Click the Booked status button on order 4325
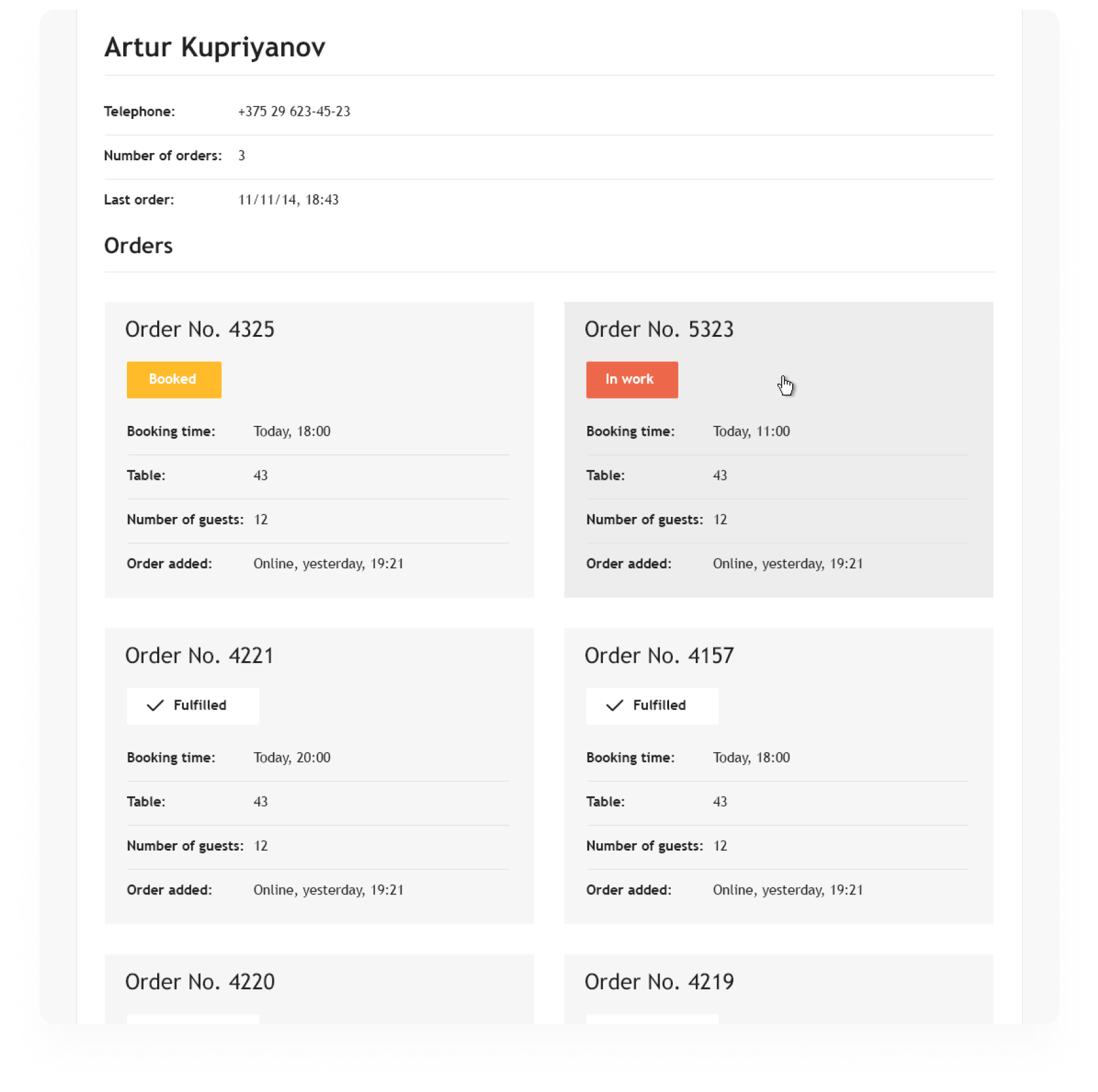The height and width of the screenshot is (1092, 1098). pos(174,379)
